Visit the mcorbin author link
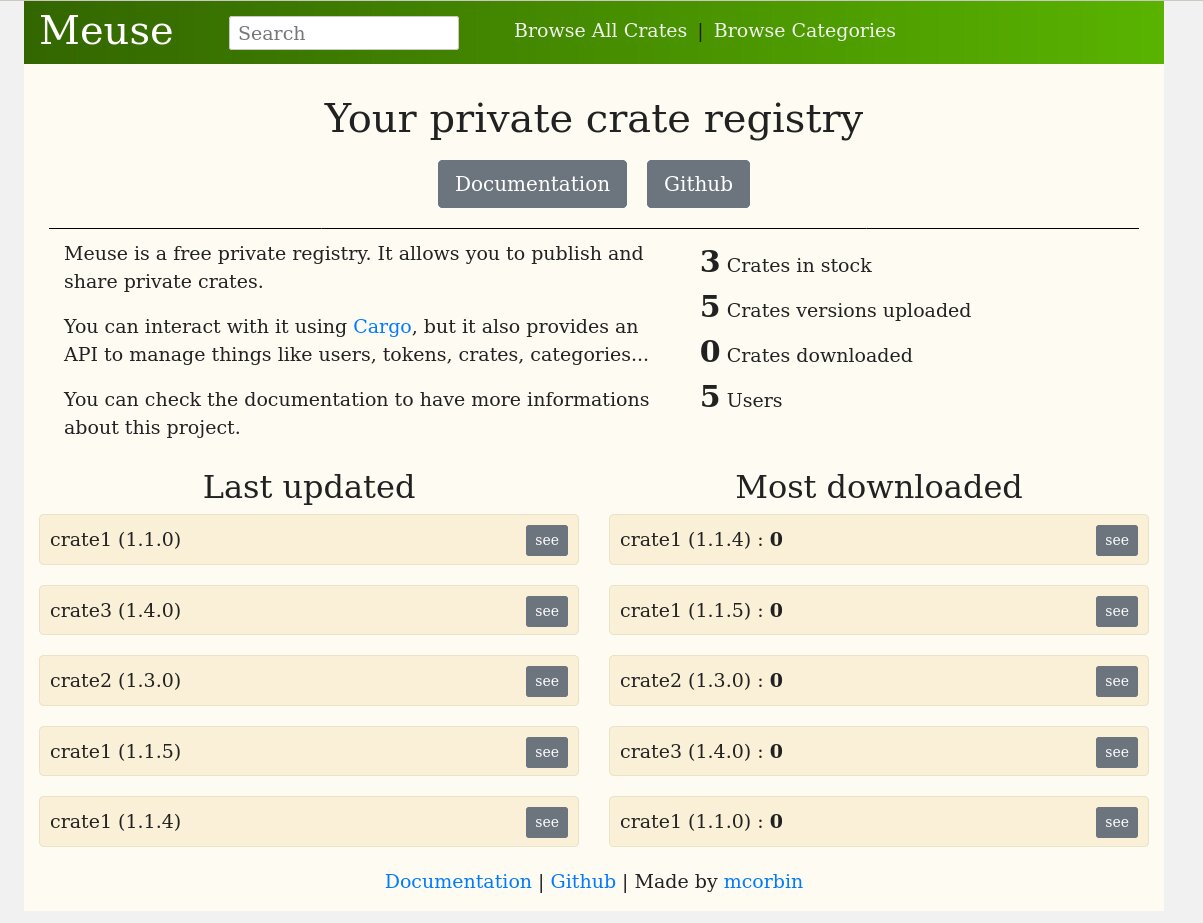Image resolution: width=1203 pixels, height=923 pixels. tap(763, 882)
